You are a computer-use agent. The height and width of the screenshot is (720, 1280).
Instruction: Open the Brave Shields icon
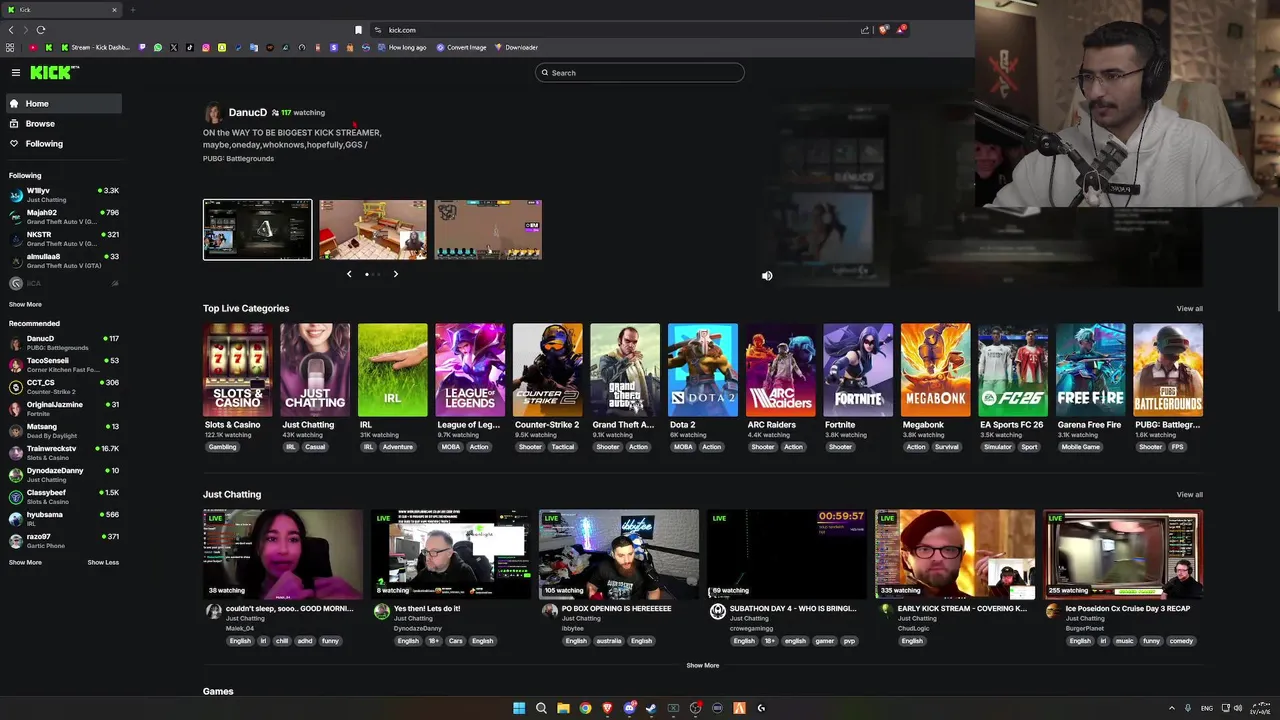click(x=884, y=30)
